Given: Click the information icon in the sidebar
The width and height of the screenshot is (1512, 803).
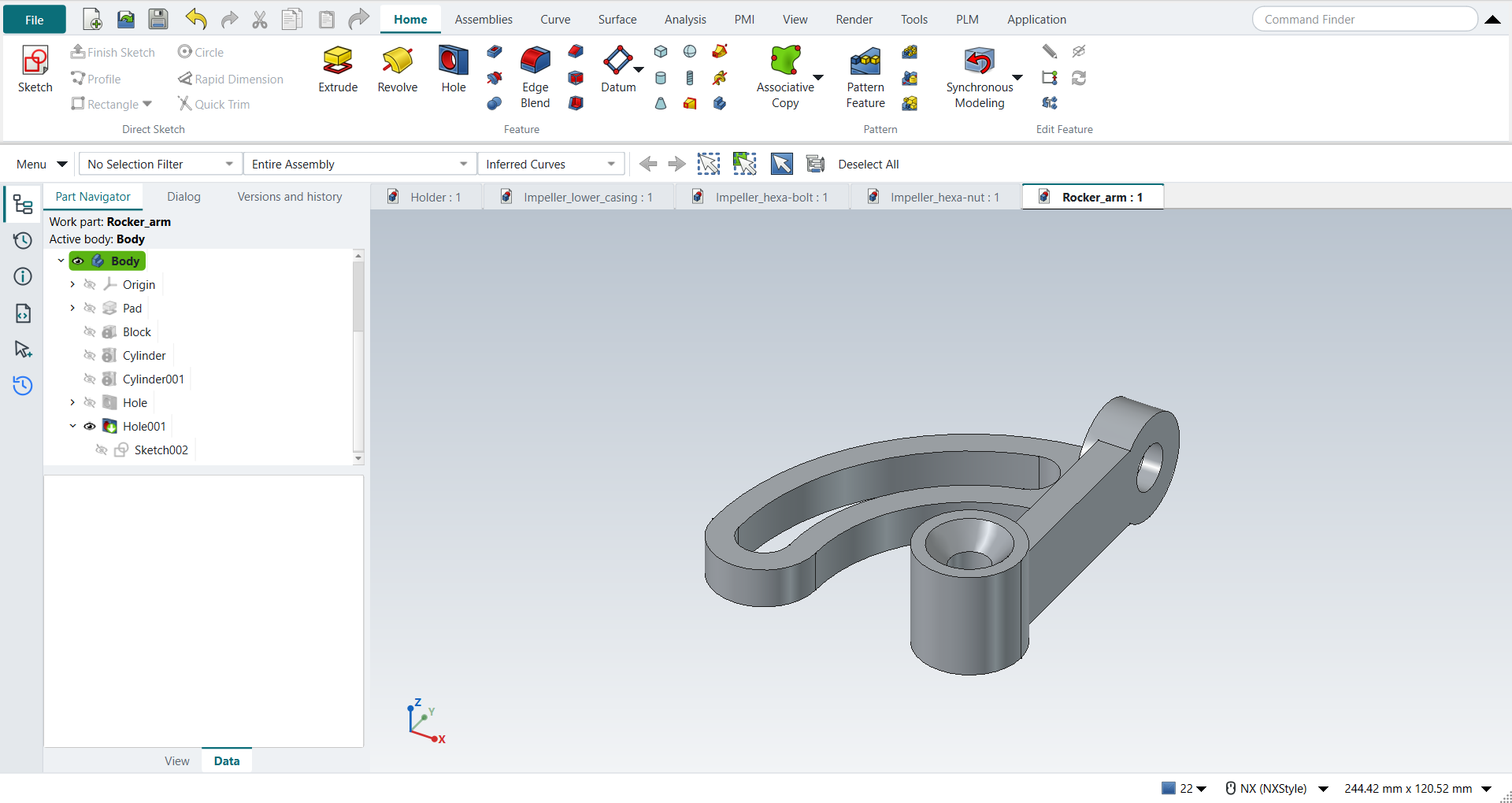Looking at the screenshot, I should (x=23, y=276).
